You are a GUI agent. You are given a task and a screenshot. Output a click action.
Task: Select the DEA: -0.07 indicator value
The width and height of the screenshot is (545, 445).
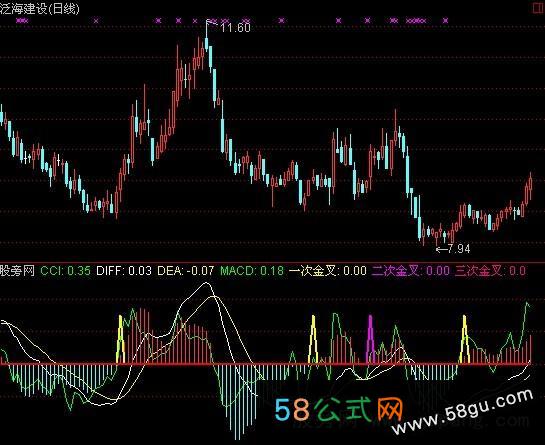(x=185, y=271)
